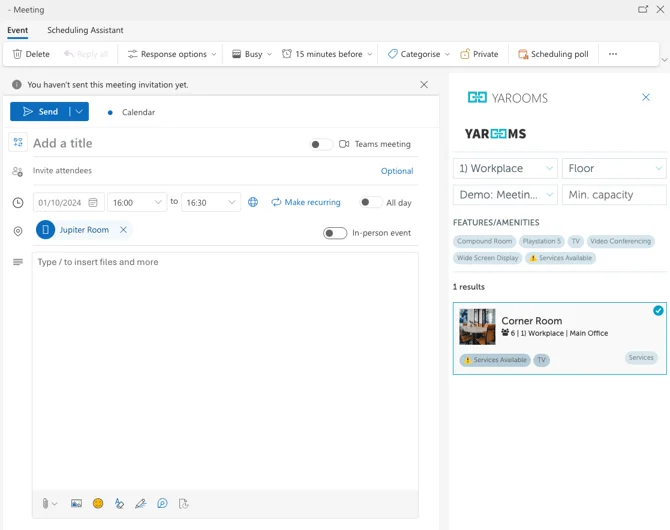Click the last icon in the editor toolbar
Screen dimensions: 670x530
click(x=183, y=504)
